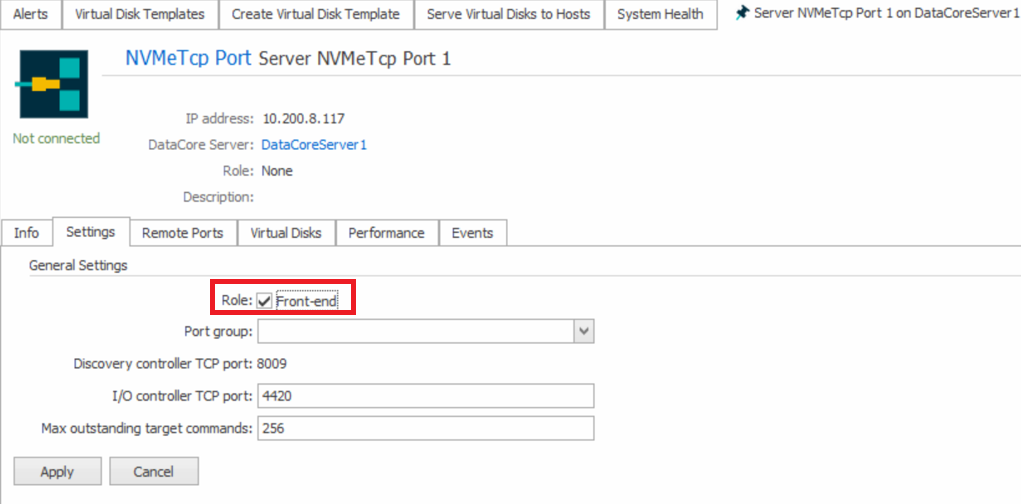View the Performance tab
The image size is (1021, 504).
(x=386, y=233)
